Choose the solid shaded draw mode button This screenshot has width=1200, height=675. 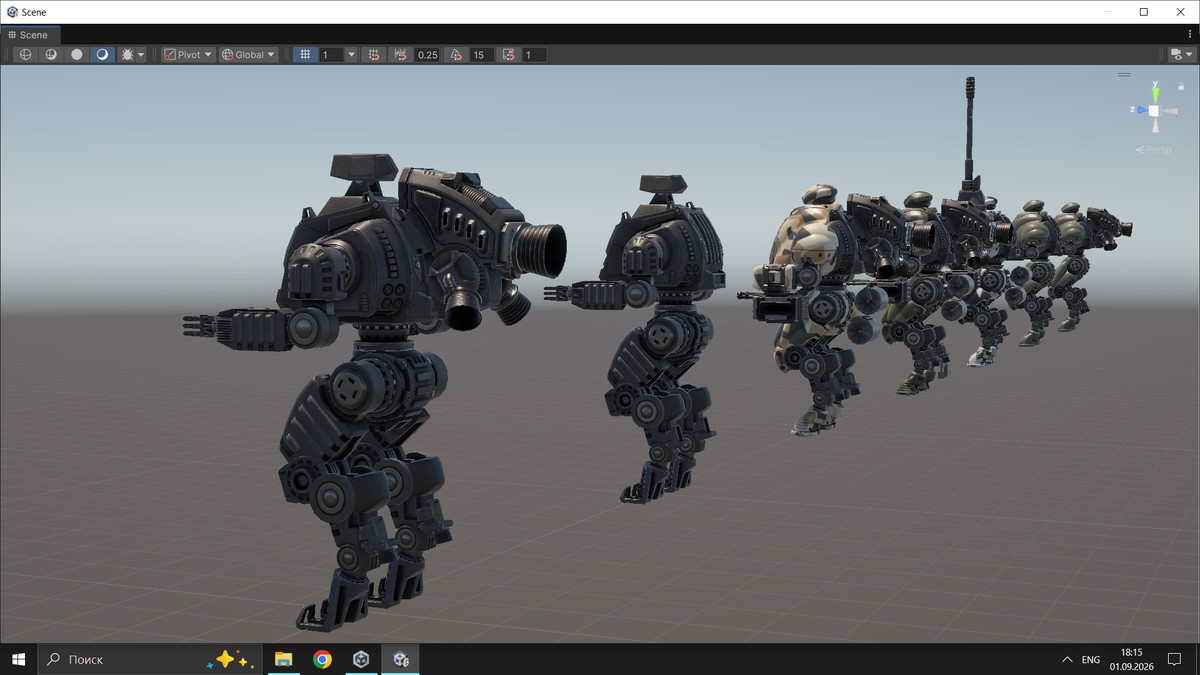[77, 55]
